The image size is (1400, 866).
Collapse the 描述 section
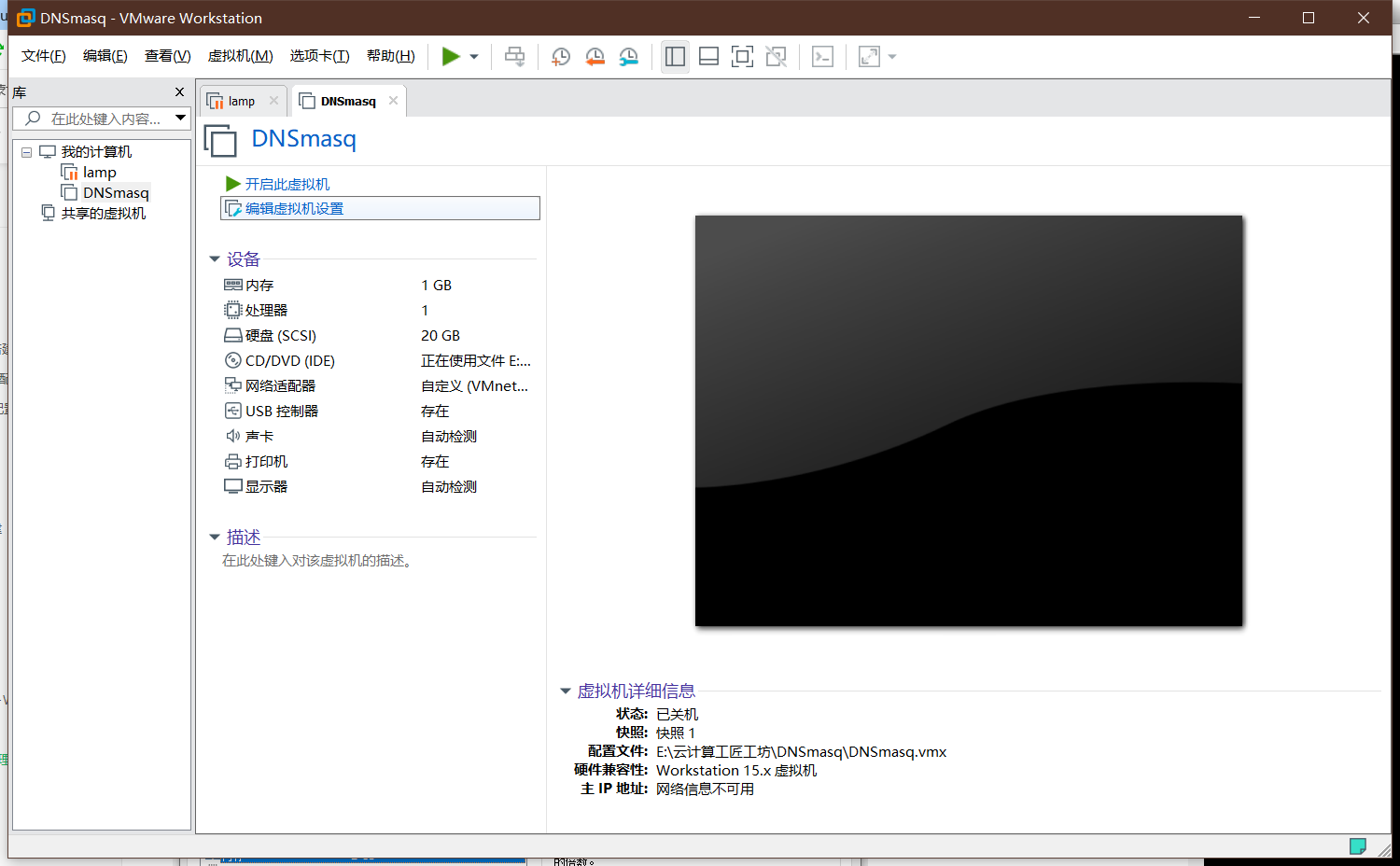click(215, 538)
